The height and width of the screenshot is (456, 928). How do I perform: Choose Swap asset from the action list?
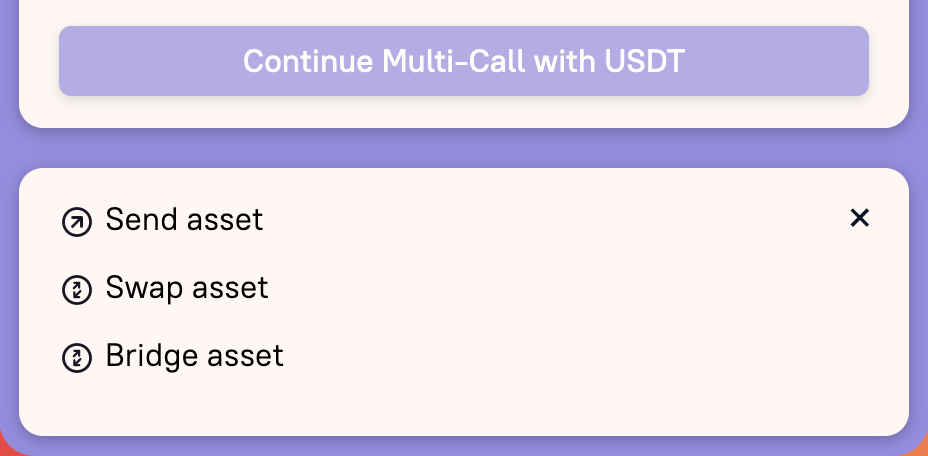[x=165, y=288]
